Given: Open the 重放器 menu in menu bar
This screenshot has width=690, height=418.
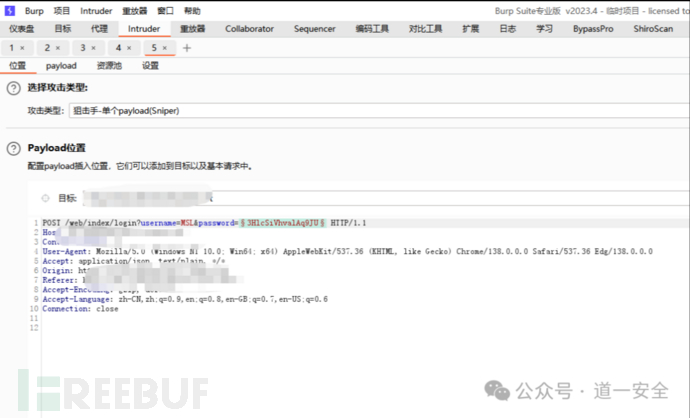Looking at the screenshot, I should (135, 11).
